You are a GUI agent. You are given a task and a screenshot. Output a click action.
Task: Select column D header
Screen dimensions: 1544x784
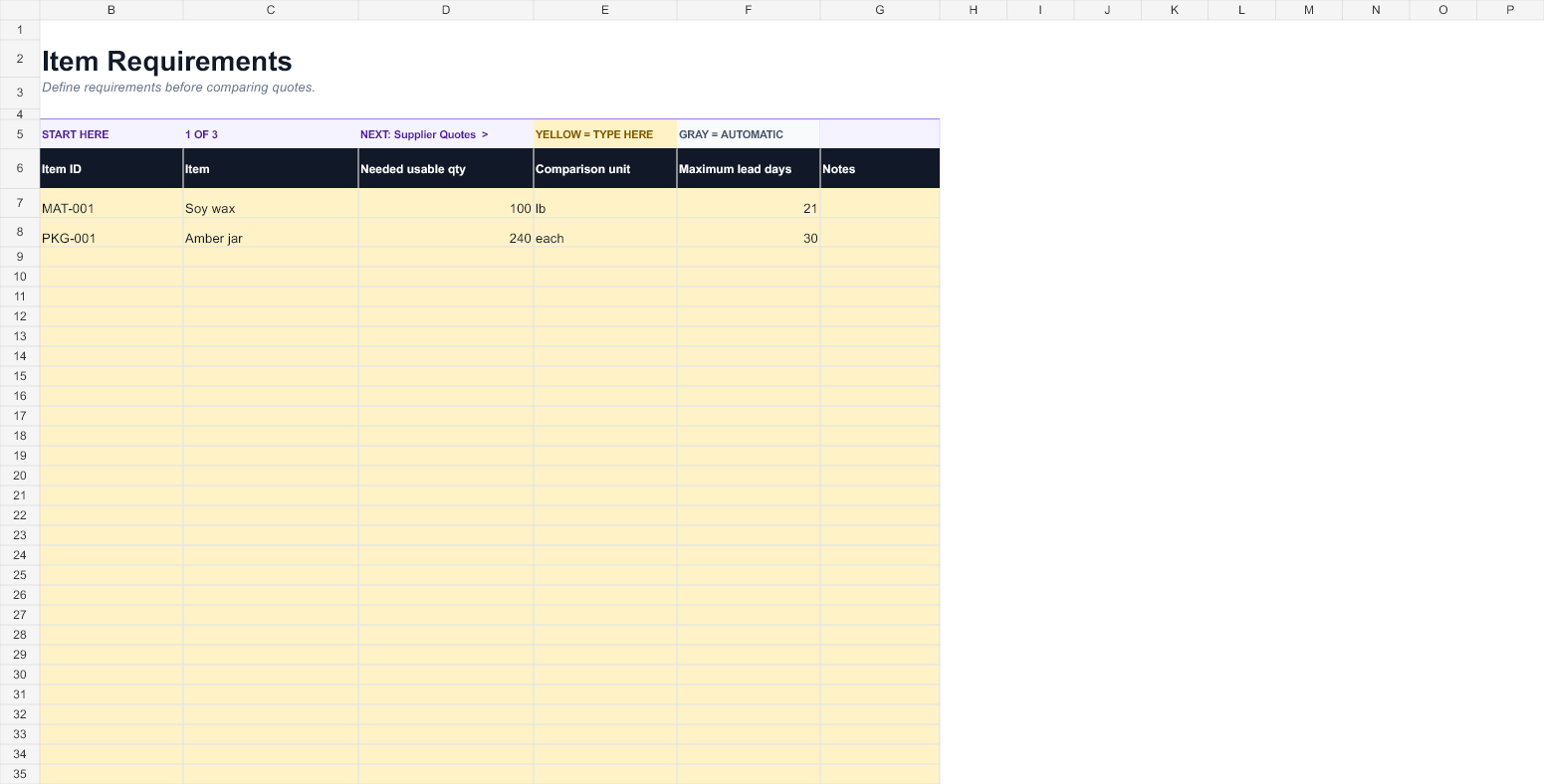(x=446, y=10)
